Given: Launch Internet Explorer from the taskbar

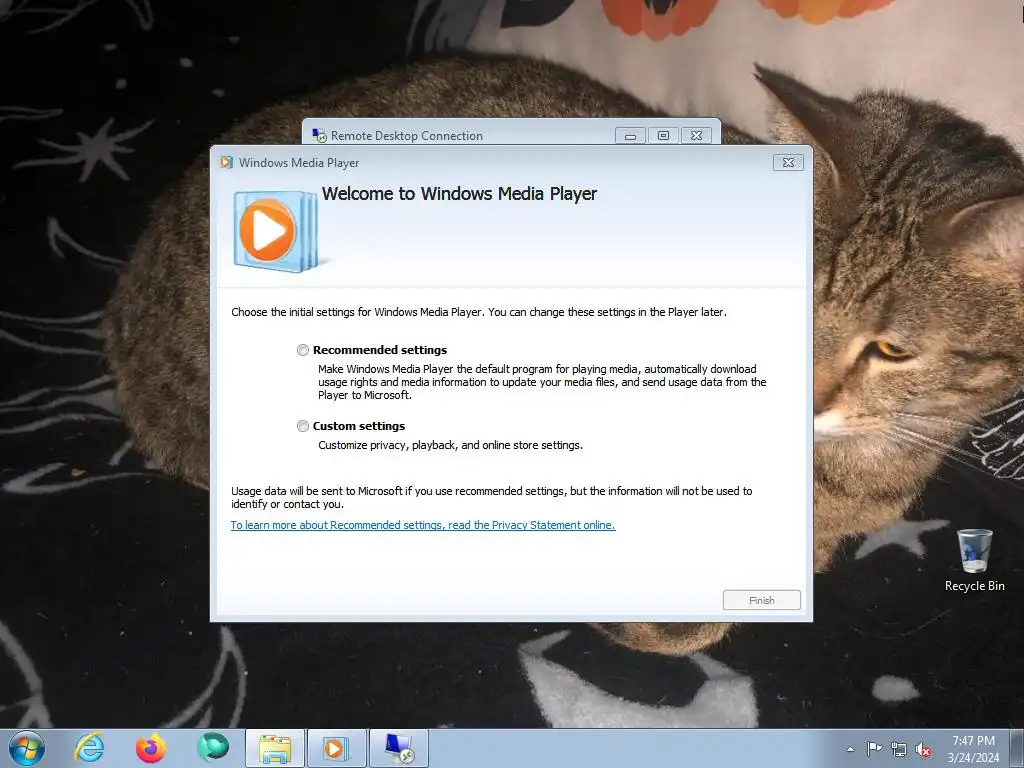Looking at the screenshot, I should (89, 748).
